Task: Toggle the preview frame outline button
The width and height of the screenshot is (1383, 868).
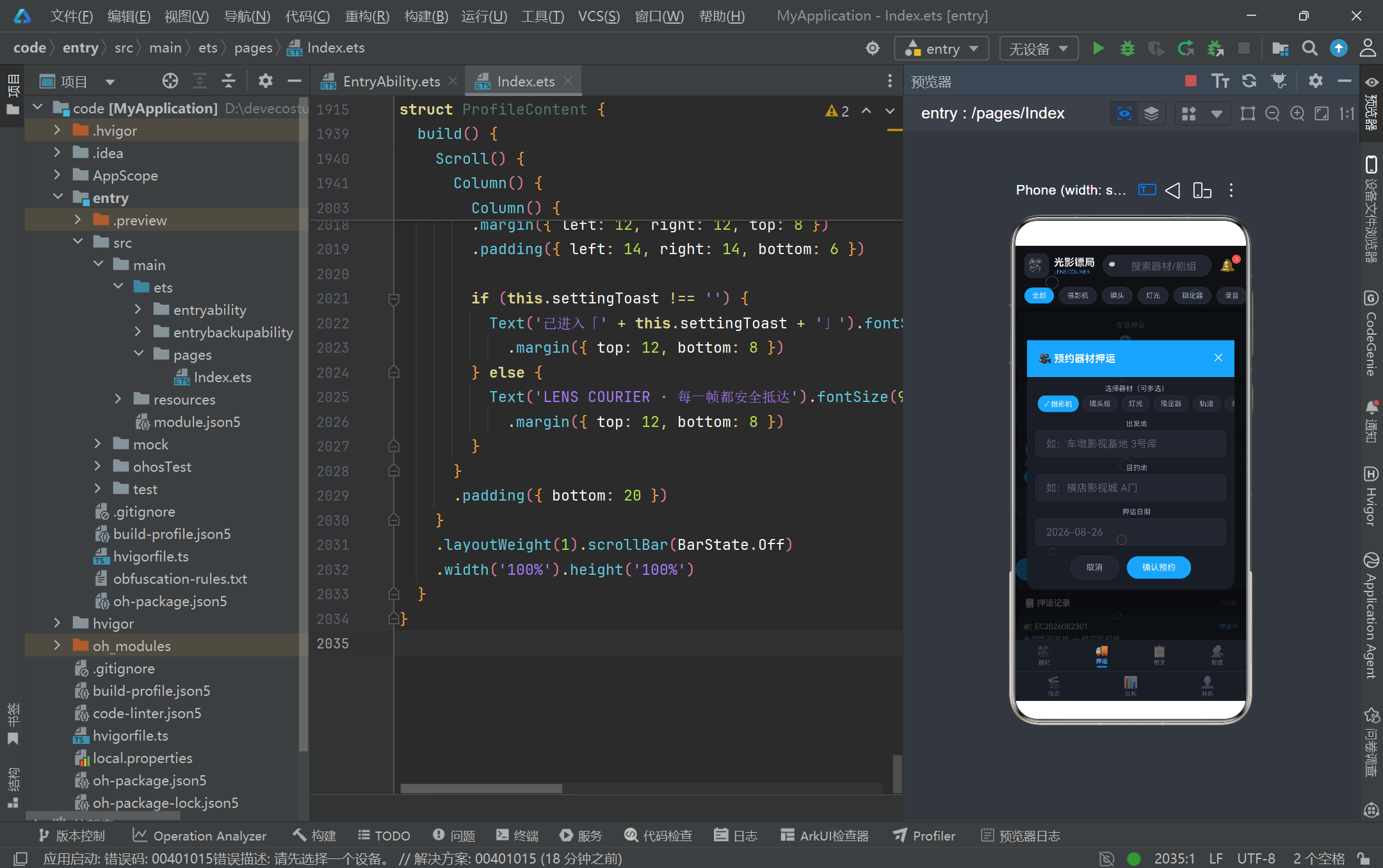Action: pos(1248,113)
